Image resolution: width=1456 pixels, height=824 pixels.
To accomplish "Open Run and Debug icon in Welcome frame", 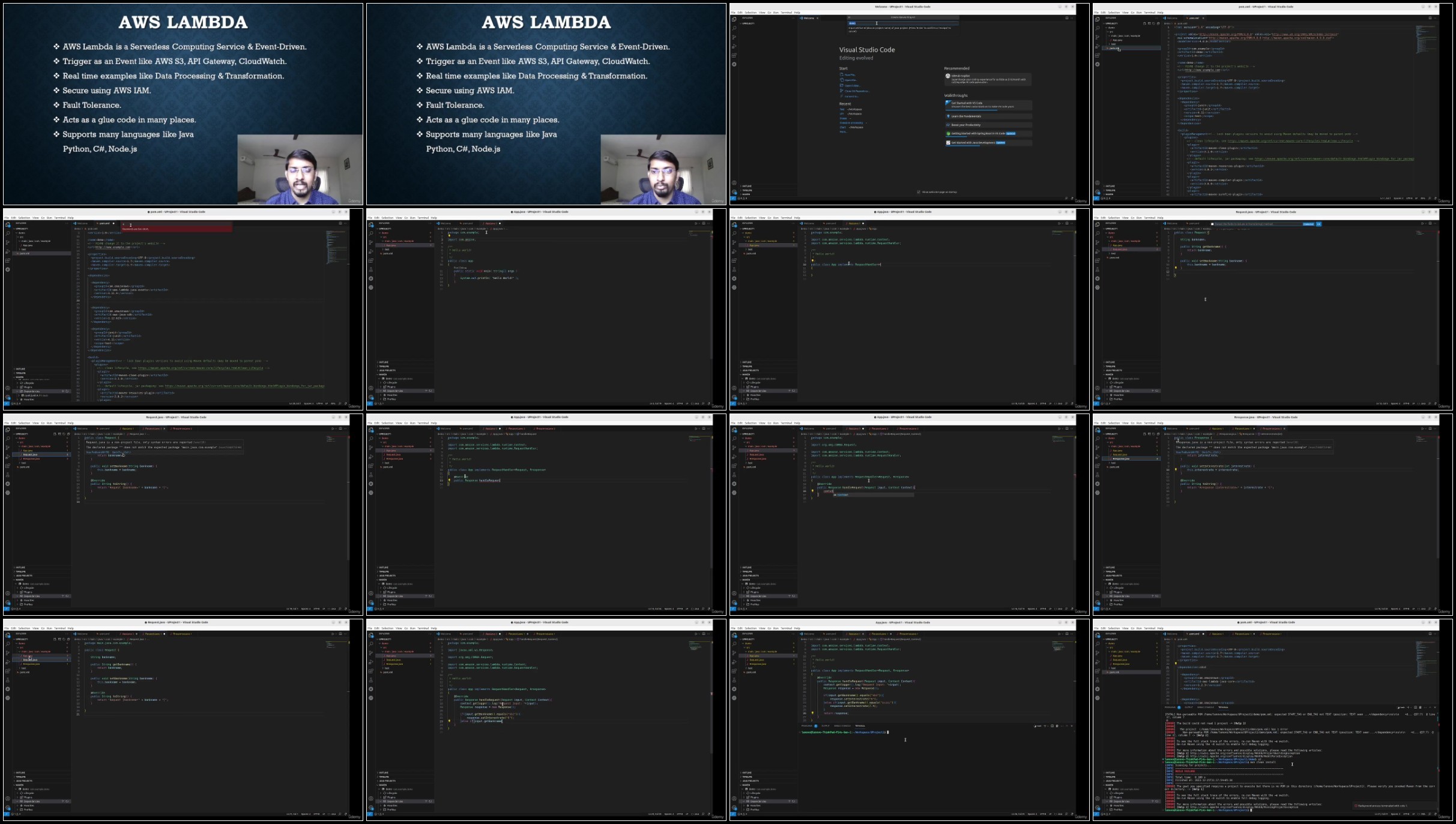I will point(734,46).
